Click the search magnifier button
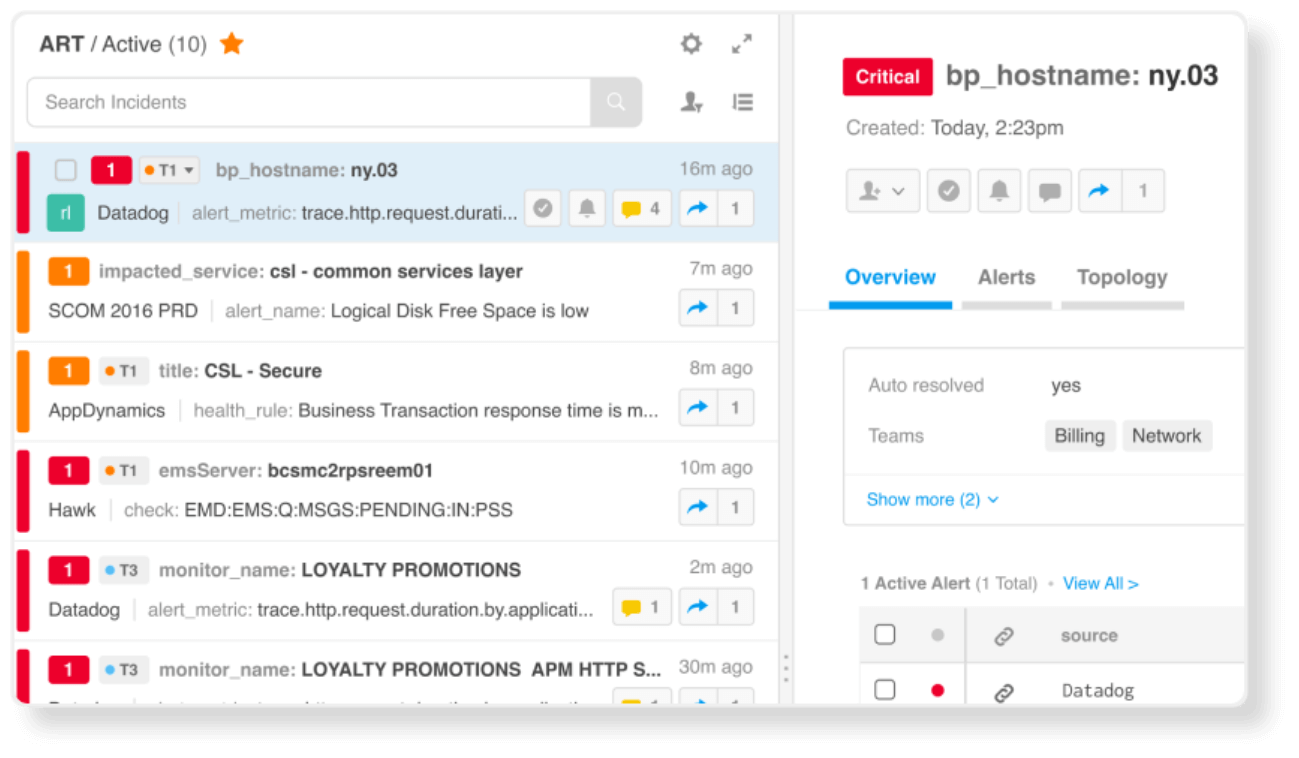The image size is (1299, 758). pos(616,102)
